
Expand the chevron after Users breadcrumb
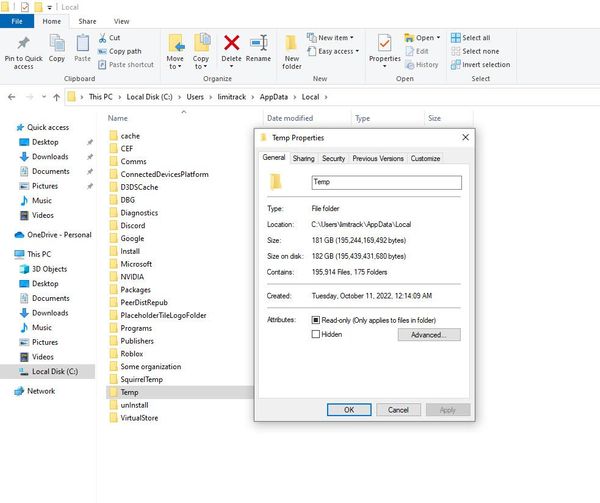point(210,97)
